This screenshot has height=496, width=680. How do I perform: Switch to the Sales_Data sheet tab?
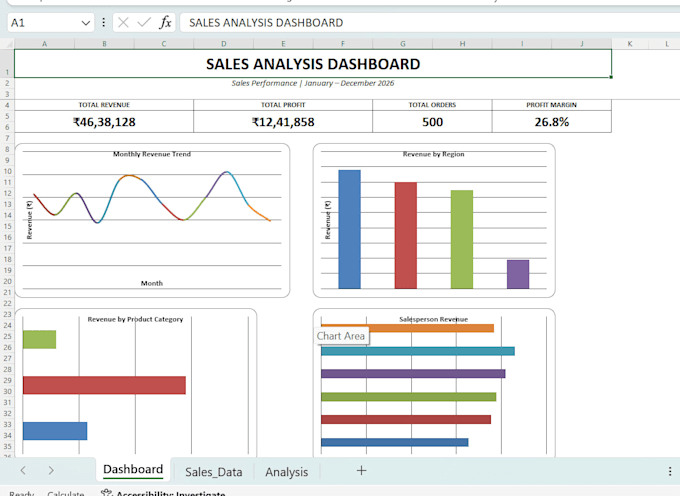213,472
